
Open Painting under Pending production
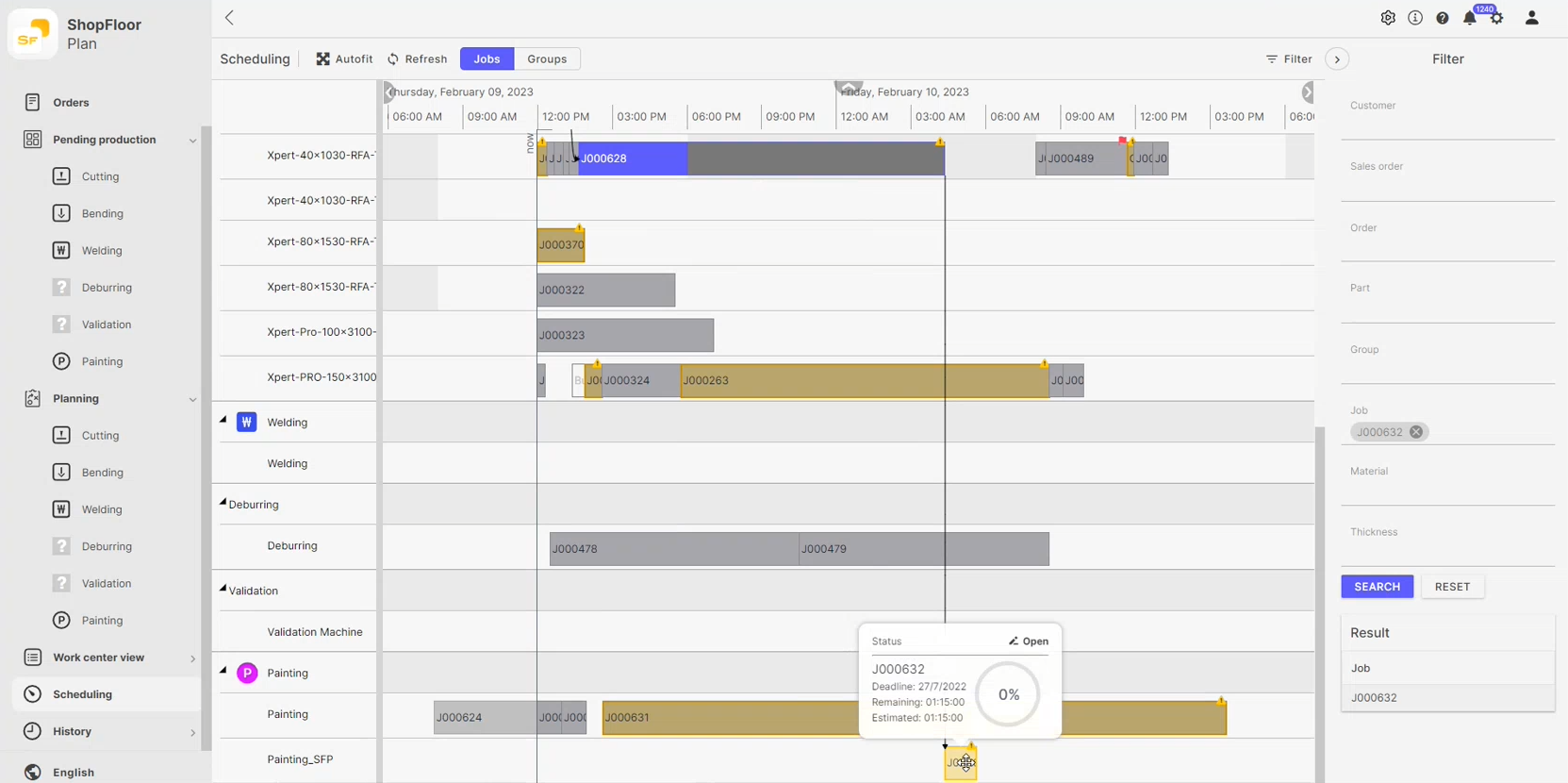tap(102, 361)
